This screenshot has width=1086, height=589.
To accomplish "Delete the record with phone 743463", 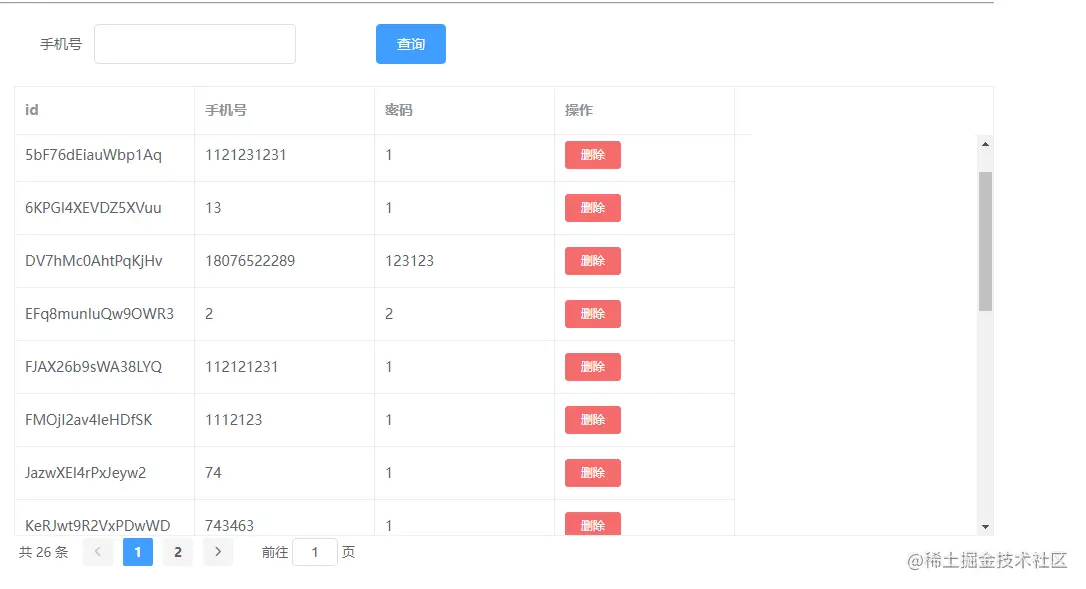I will 592,524.
